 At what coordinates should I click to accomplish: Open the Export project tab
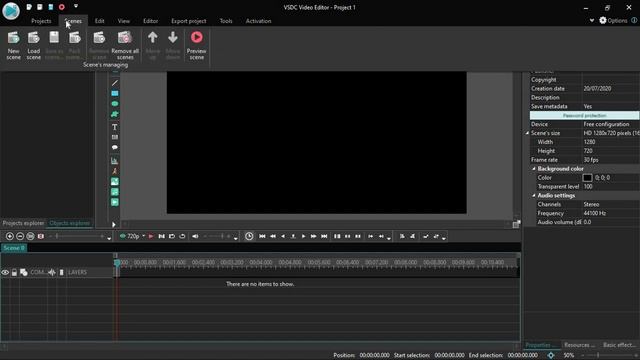tap(189, 21)
